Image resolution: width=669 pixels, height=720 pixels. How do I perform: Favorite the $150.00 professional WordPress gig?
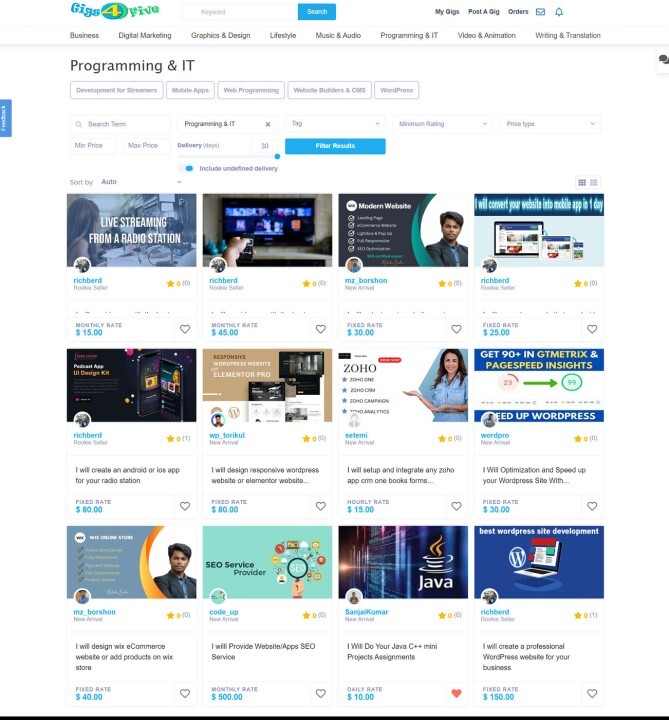(592, 693)
